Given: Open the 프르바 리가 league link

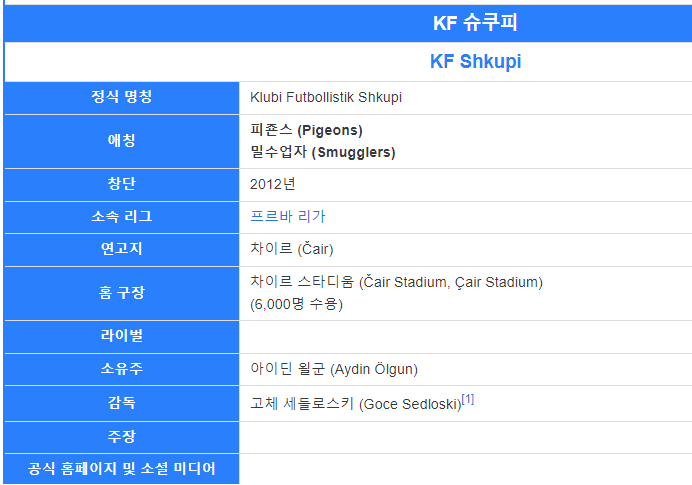Looking at the screenshot, I should tap(288, 216).
